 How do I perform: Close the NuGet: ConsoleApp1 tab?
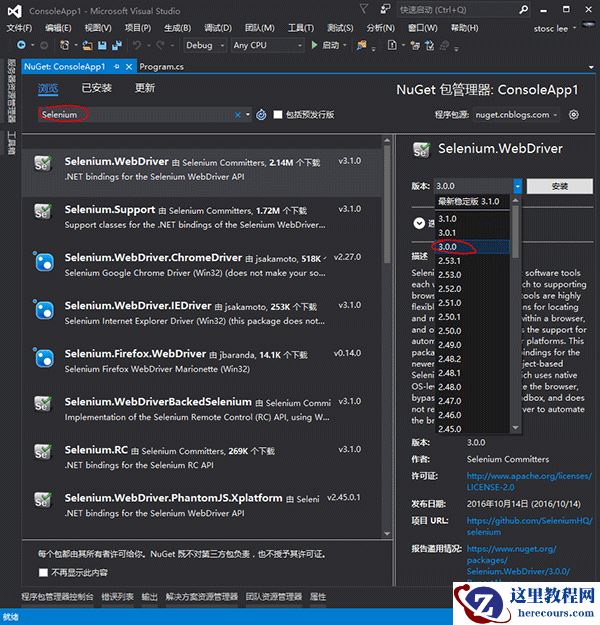coord(129,67)
